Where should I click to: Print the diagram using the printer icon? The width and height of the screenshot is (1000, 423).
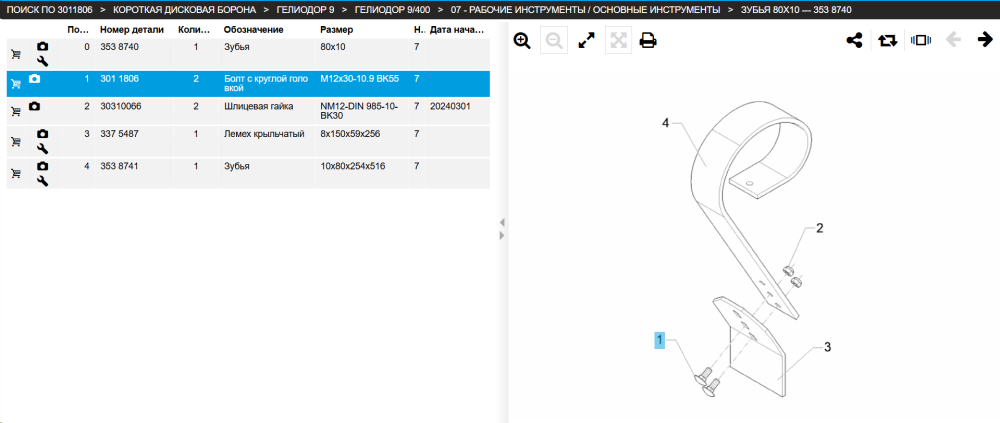coord(648,41)
